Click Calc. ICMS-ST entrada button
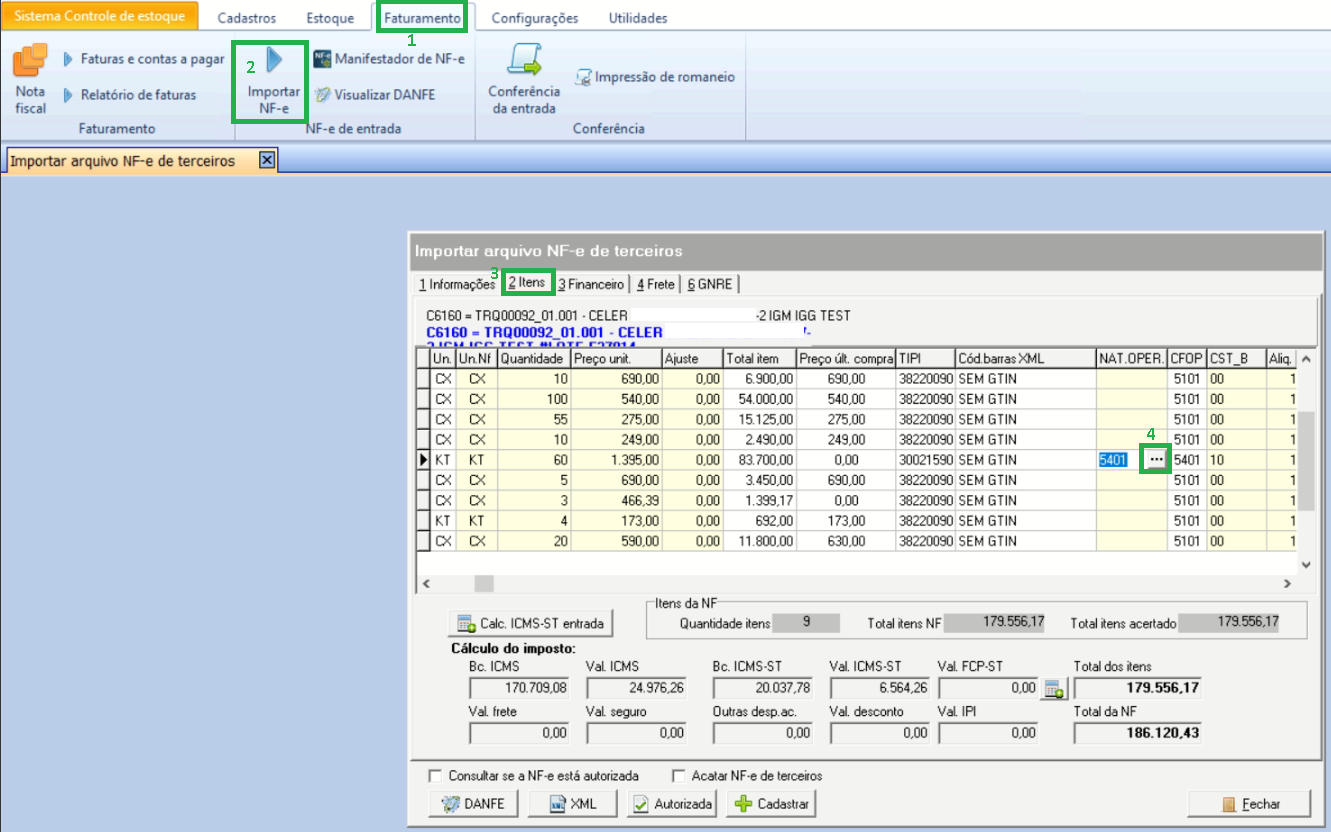1331x832 pixels. point(530,623)
